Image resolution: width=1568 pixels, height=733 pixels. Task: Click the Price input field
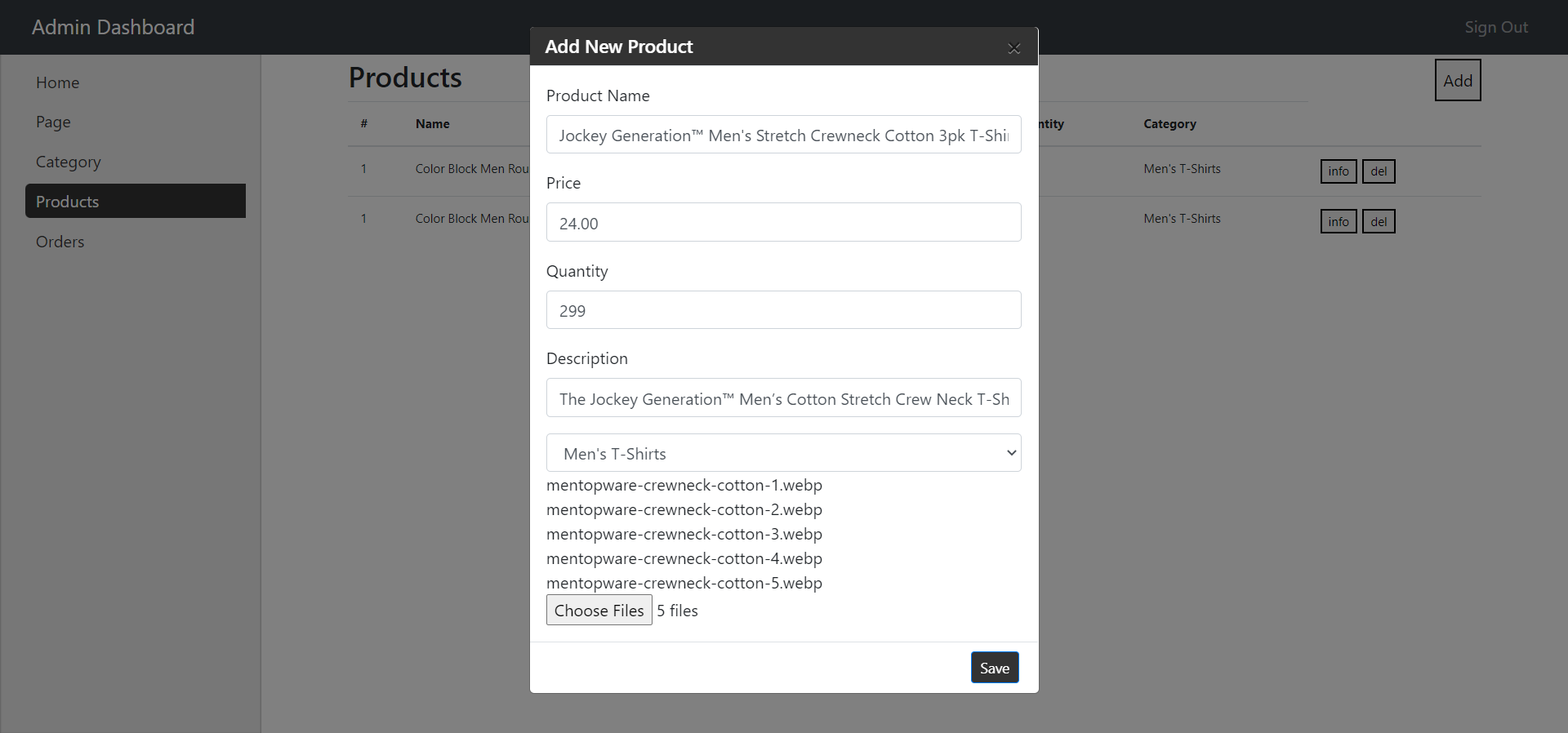tap(783, 222)
